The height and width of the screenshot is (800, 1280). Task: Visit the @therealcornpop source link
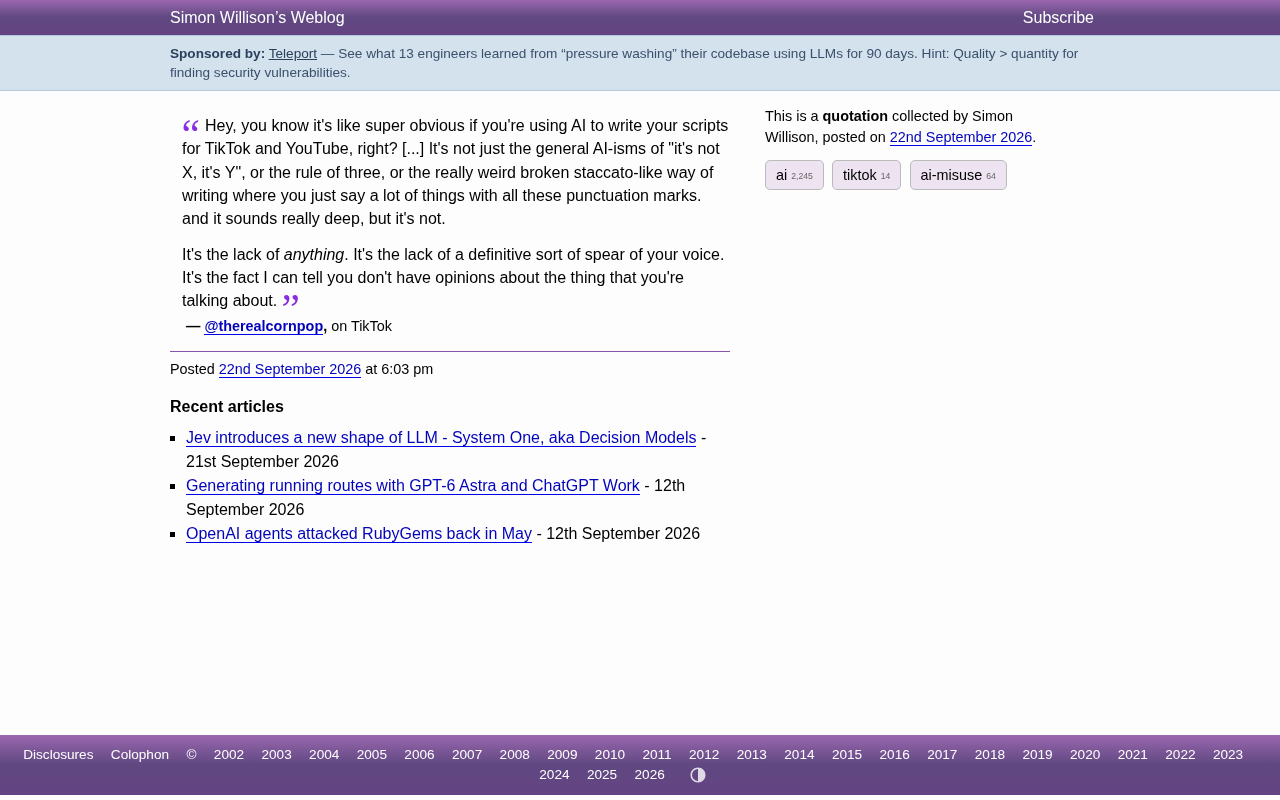tap(264, 326)
